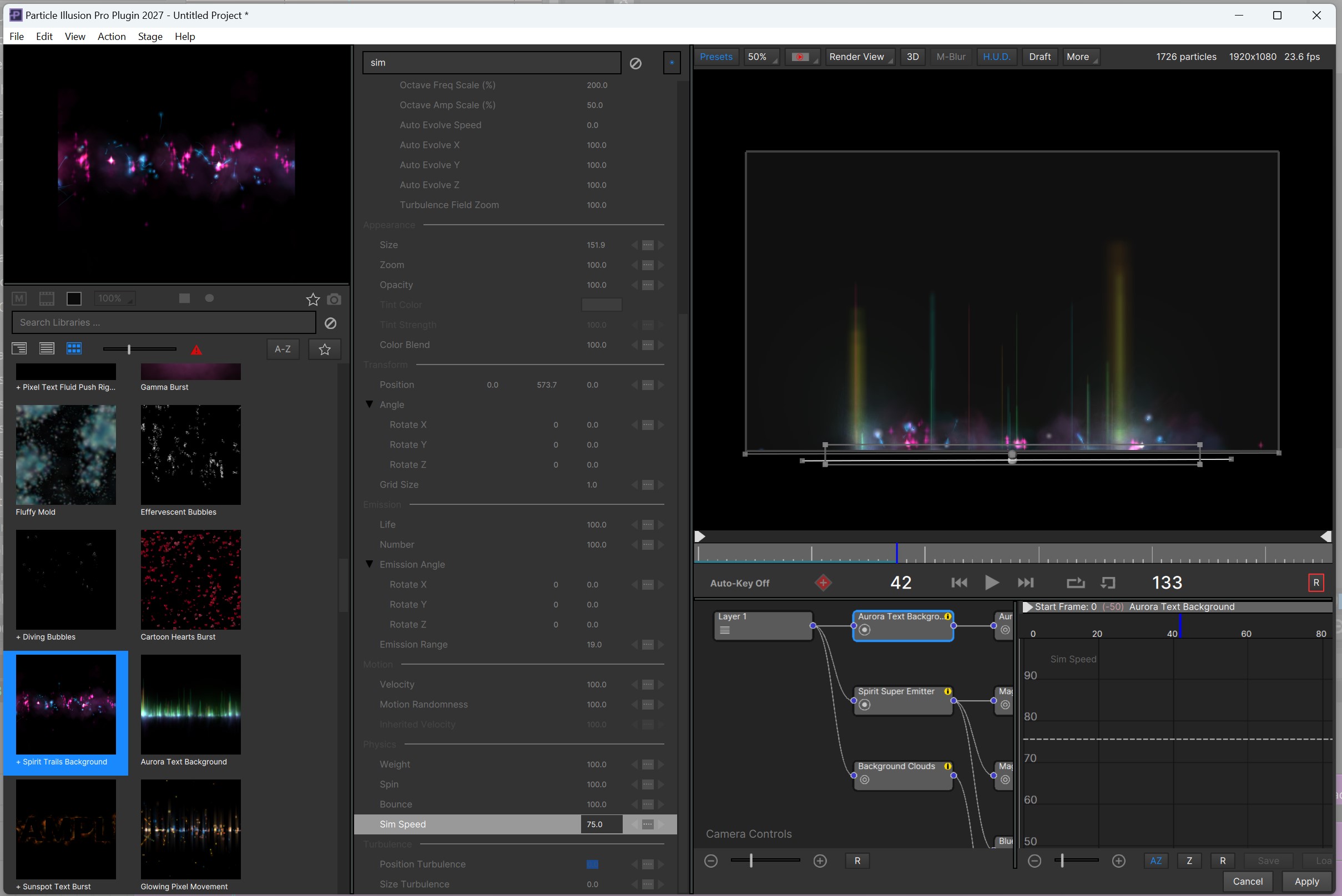Click the Apply button
Screen dimensions: 1342x896
[1306, 881]
